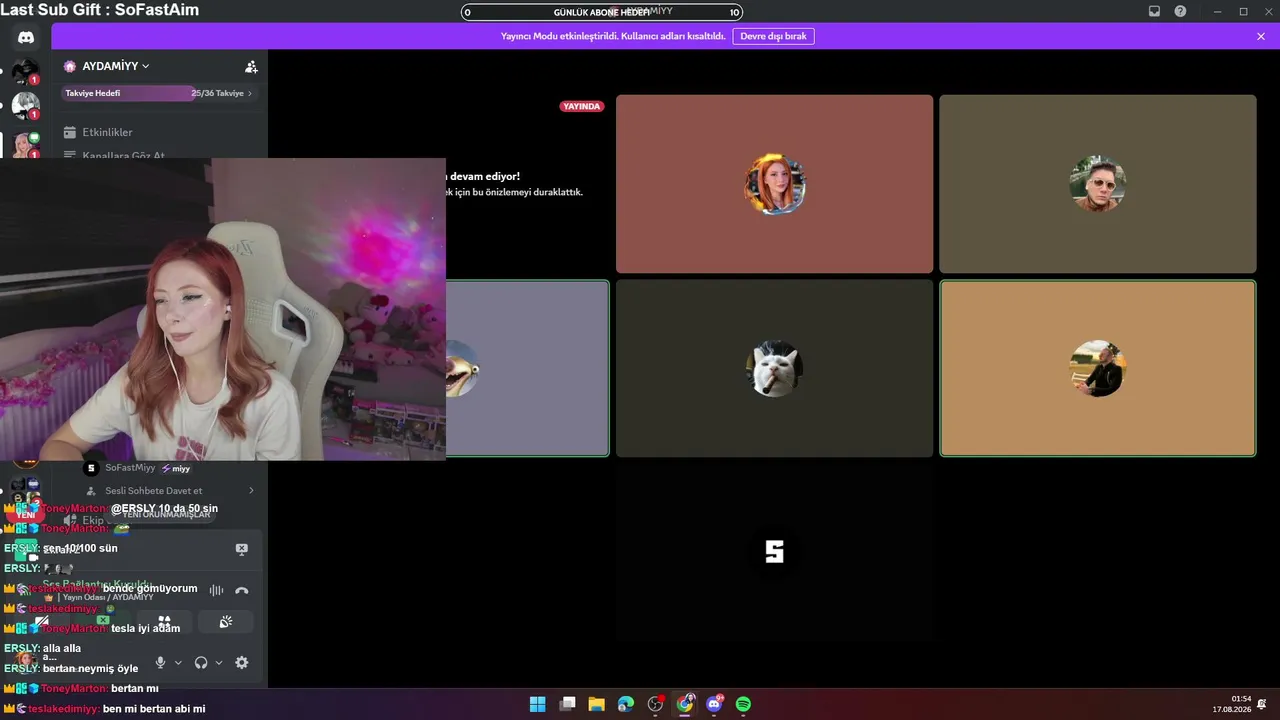Open OBS Studio from the taskbar
This screenshot has height=720, width=1280.
click(x=655, y=704)
